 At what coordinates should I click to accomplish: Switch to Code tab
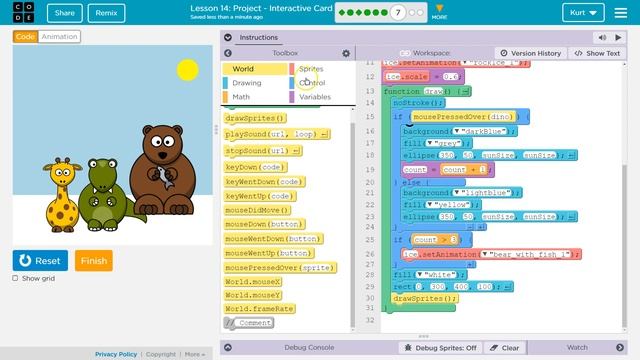[x=25, y=36]
